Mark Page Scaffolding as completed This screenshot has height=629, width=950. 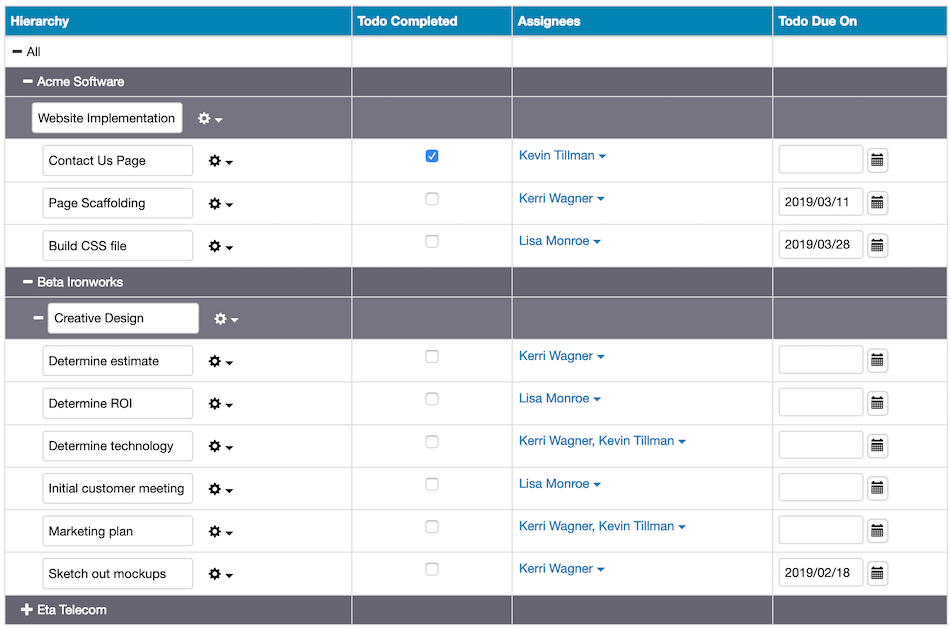[x=432, y=199]
